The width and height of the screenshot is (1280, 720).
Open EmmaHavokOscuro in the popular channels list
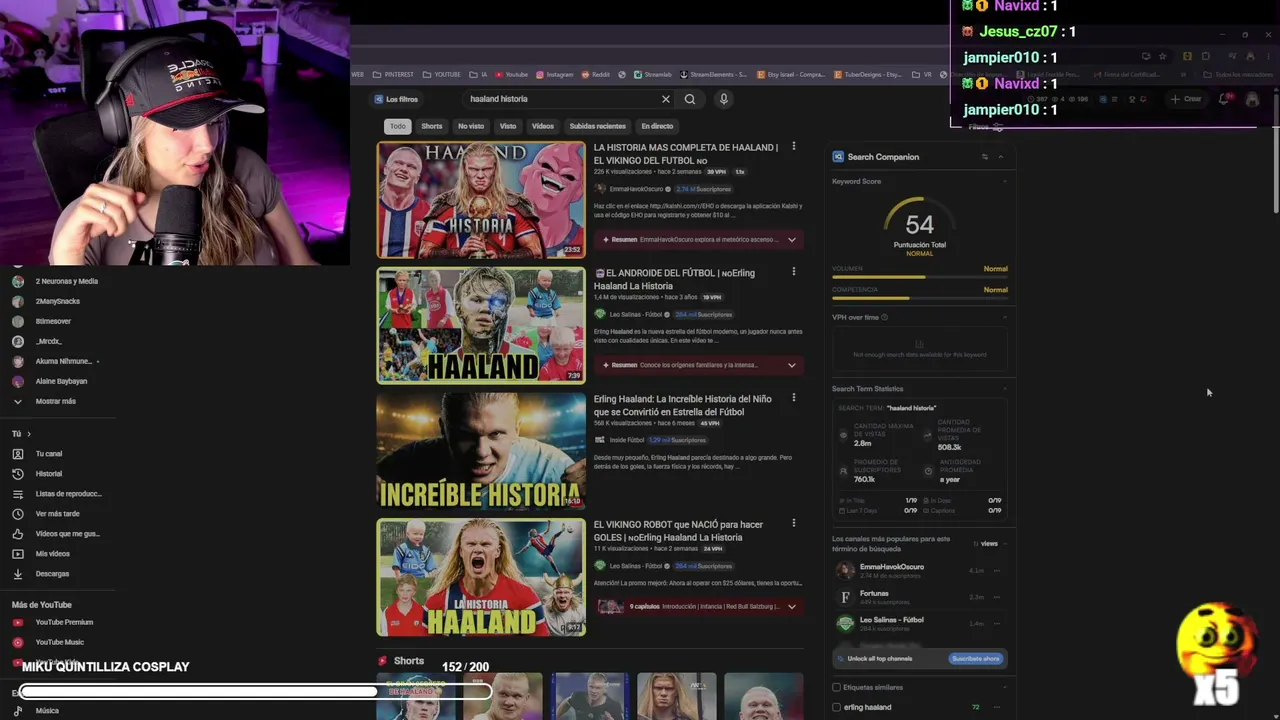coord(892,567)
